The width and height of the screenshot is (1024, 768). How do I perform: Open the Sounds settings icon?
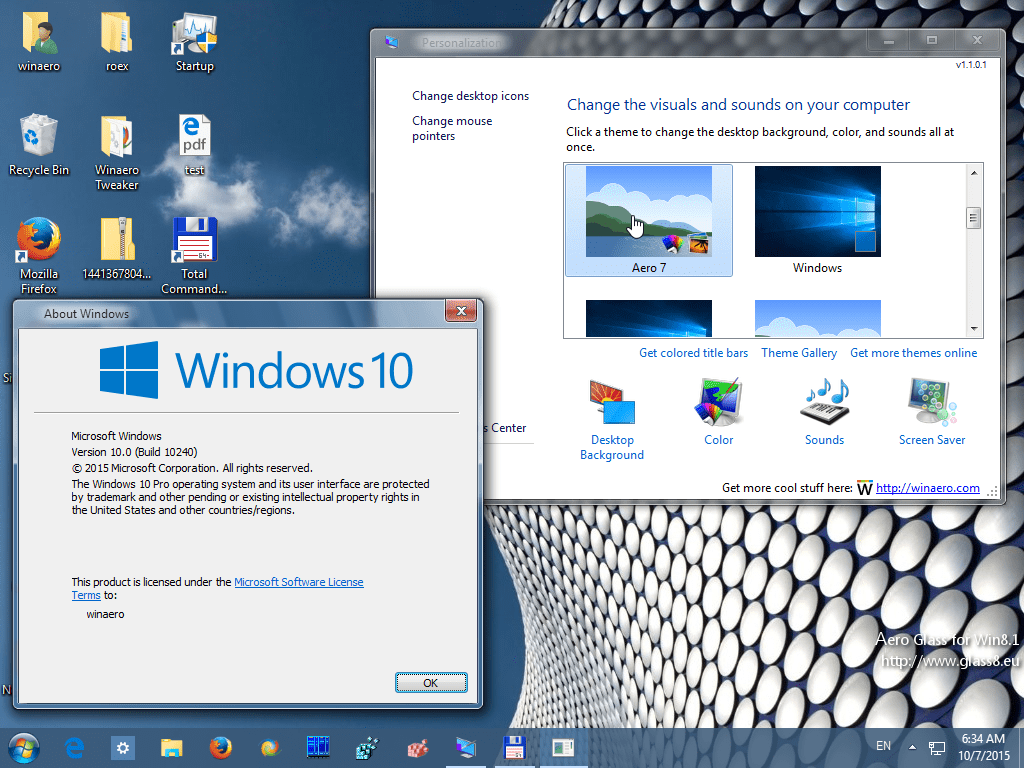coord(824,405)
